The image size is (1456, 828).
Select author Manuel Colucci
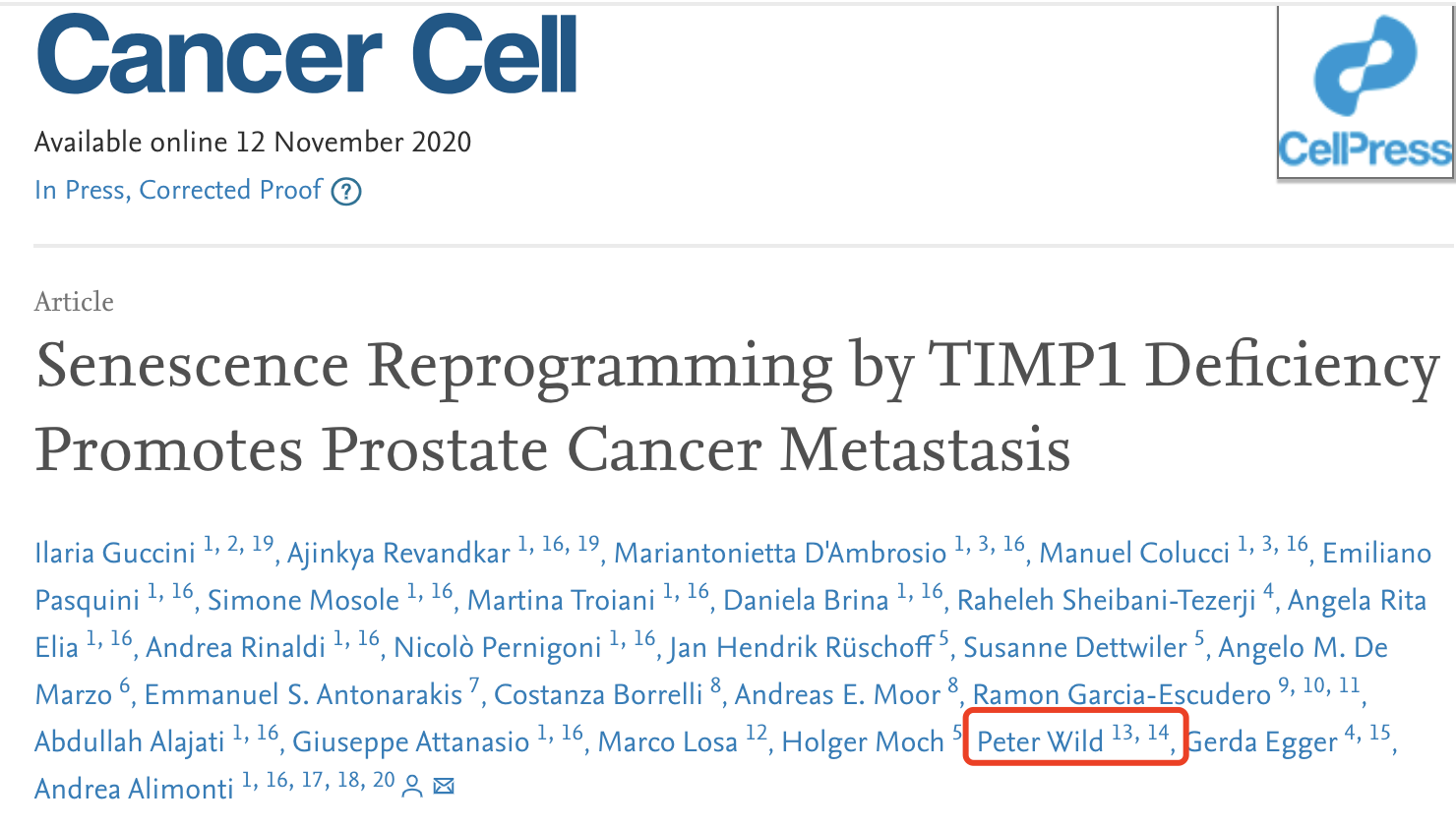click(1134, 553)
